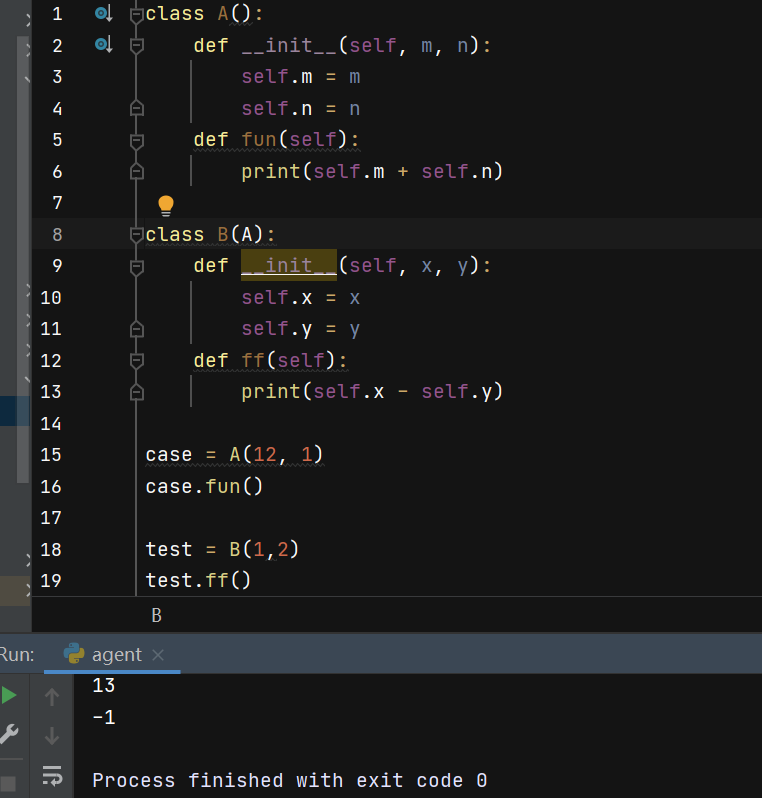The image size is (762, 798).
Task: Click the highlighted __init__ on line 9
Action: click(x=289, y=265)
